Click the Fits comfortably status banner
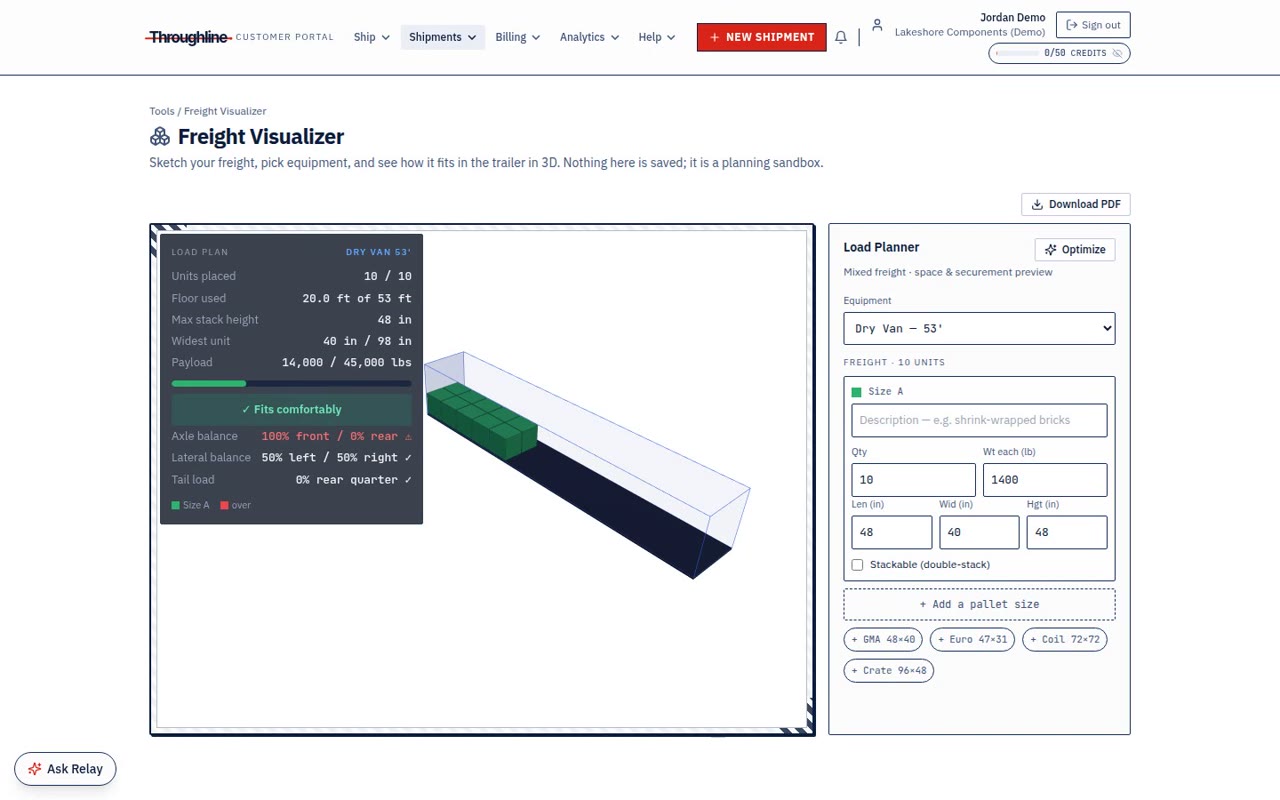 [x=291, y=409]
